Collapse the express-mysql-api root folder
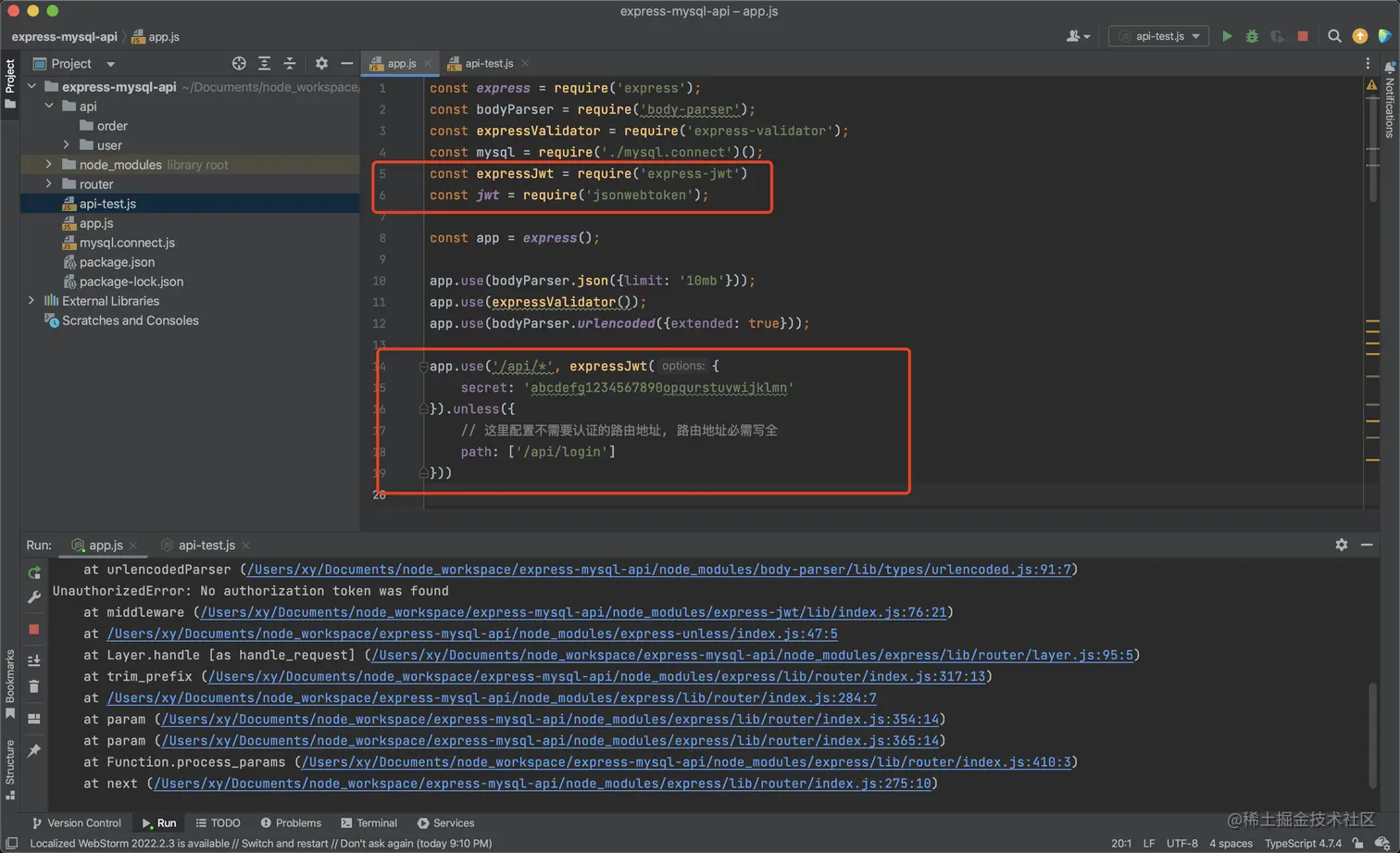Screen dimensions: 1400x853 [32, 86]
